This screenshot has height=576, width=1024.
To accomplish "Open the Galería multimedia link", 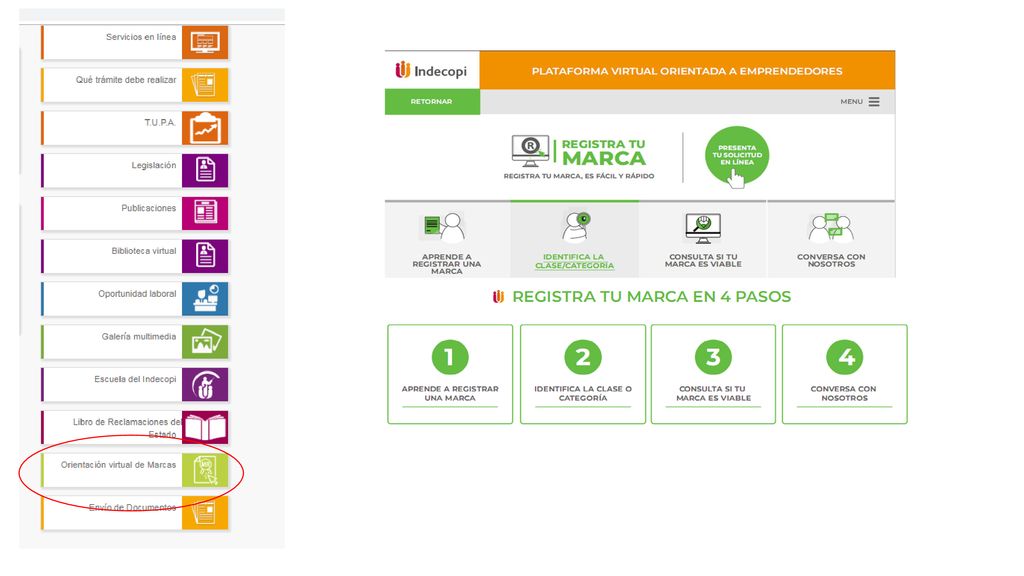I will (138, 336).
